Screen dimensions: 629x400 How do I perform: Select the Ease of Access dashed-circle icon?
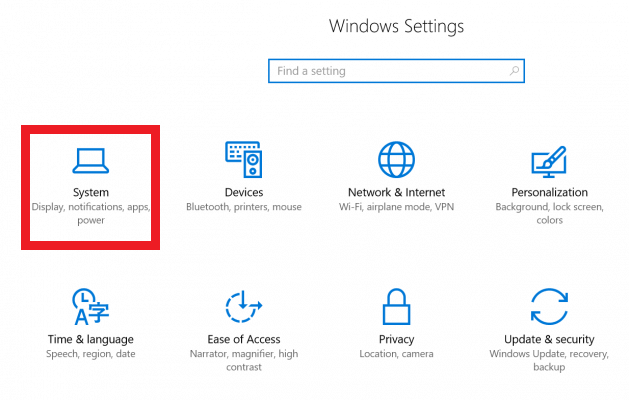pos(244,307)
